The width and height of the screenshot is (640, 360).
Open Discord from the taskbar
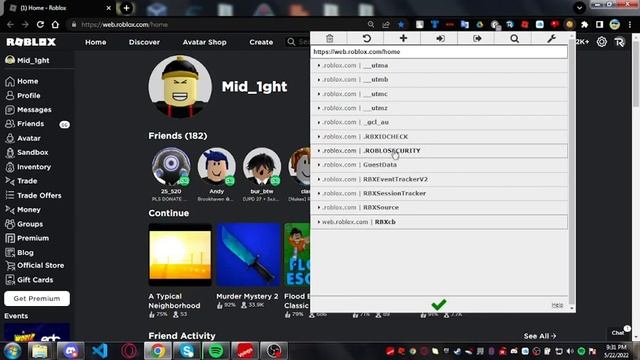pyautogui.click(x=70, y=351)
